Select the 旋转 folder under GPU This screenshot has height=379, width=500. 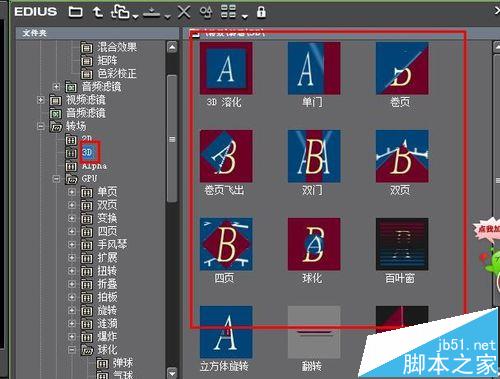107,310
